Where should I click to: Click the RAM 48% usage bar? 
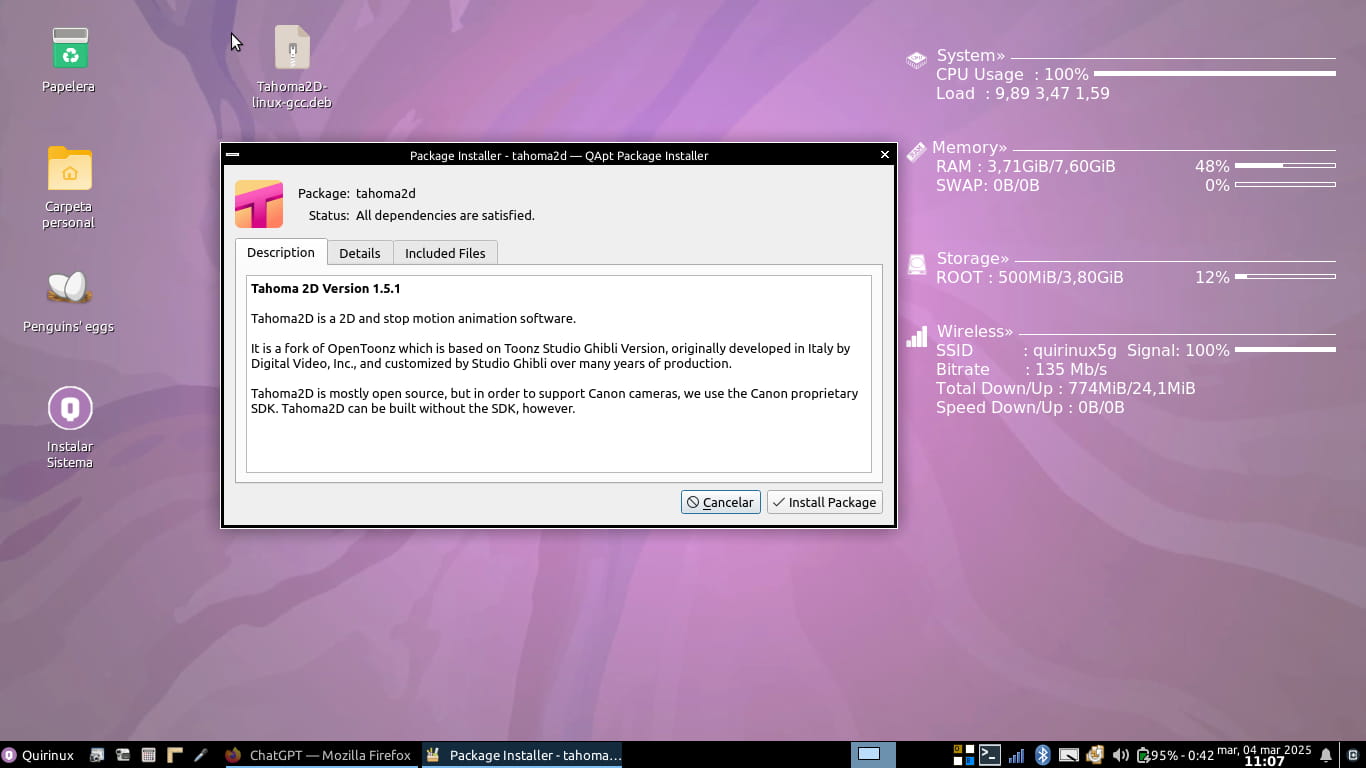pyautogui.click(x=1285, y=166)
